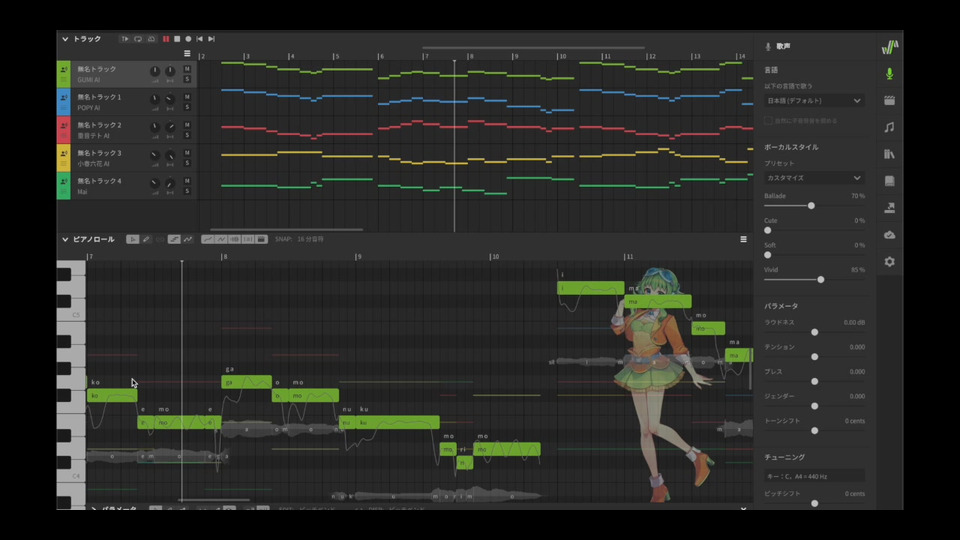Solo the GUMI AI track
960x540 pixels.
click(x=187, y=79)
